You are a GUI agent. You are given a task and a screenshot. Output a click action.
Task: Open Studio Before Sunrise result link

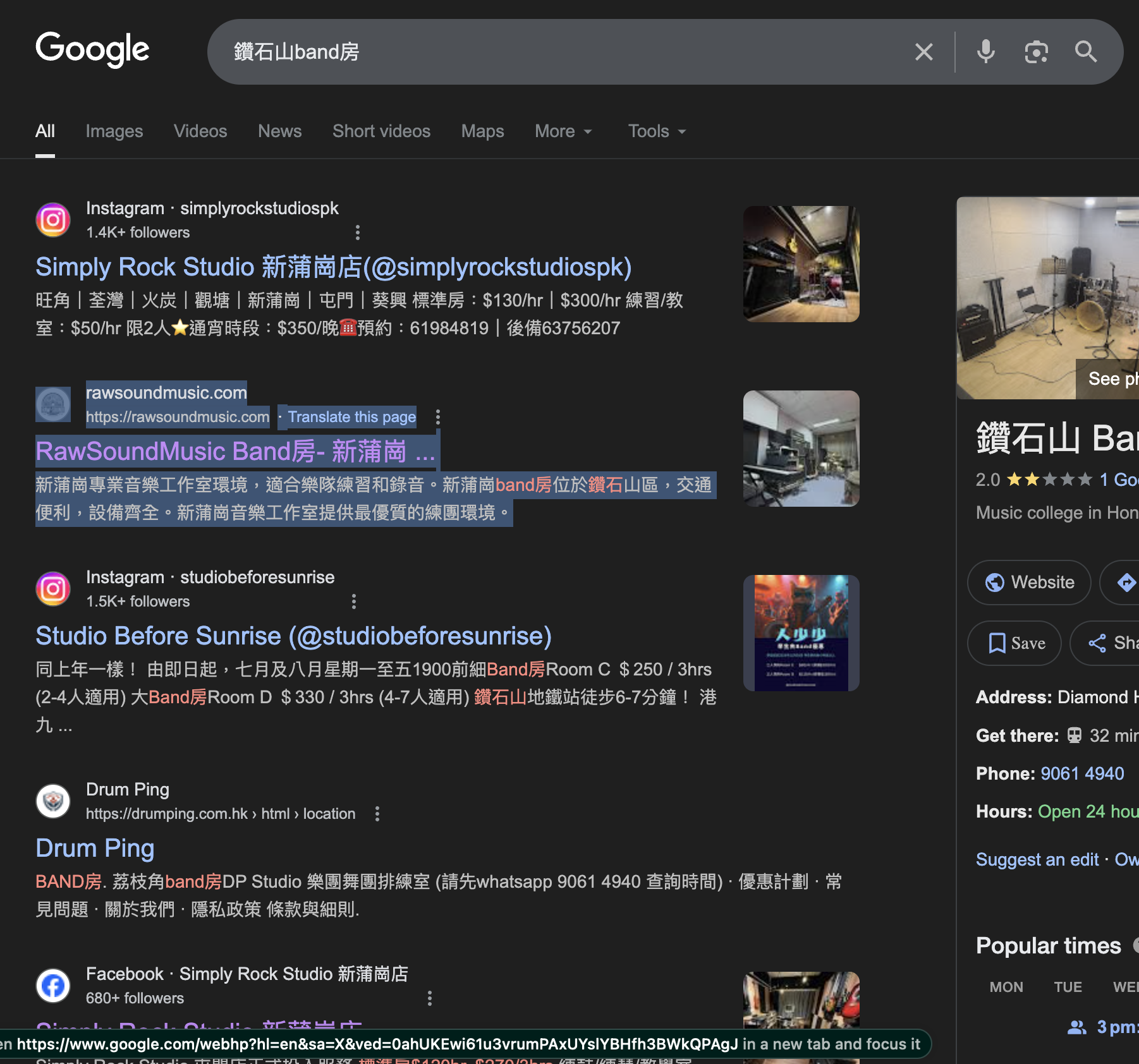pyautogui.click(x=293, y=636)
